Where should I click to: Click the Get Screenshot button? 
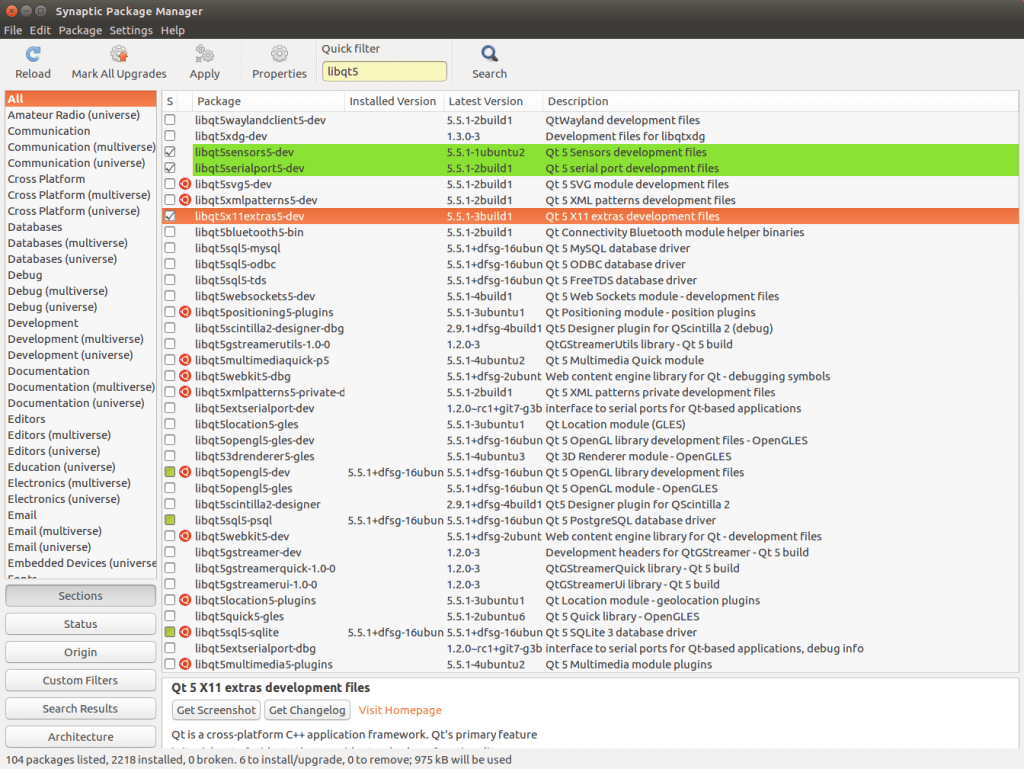215,710
